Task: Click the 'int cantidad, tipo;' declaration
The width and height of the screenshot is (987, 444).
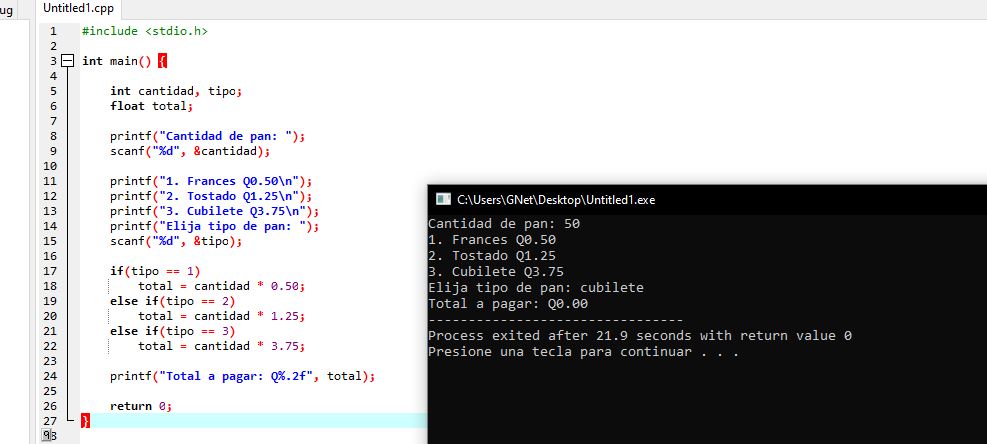Action: (x=175, y=91)
